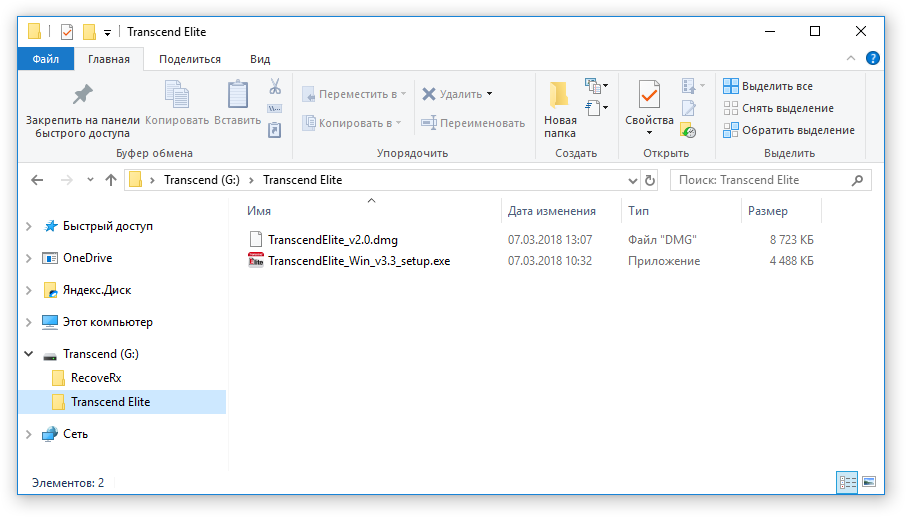The width and height of the screenshot is (906, 517).
Task: Collapse Transcend (G:) tree node
Action: (28, 354)
